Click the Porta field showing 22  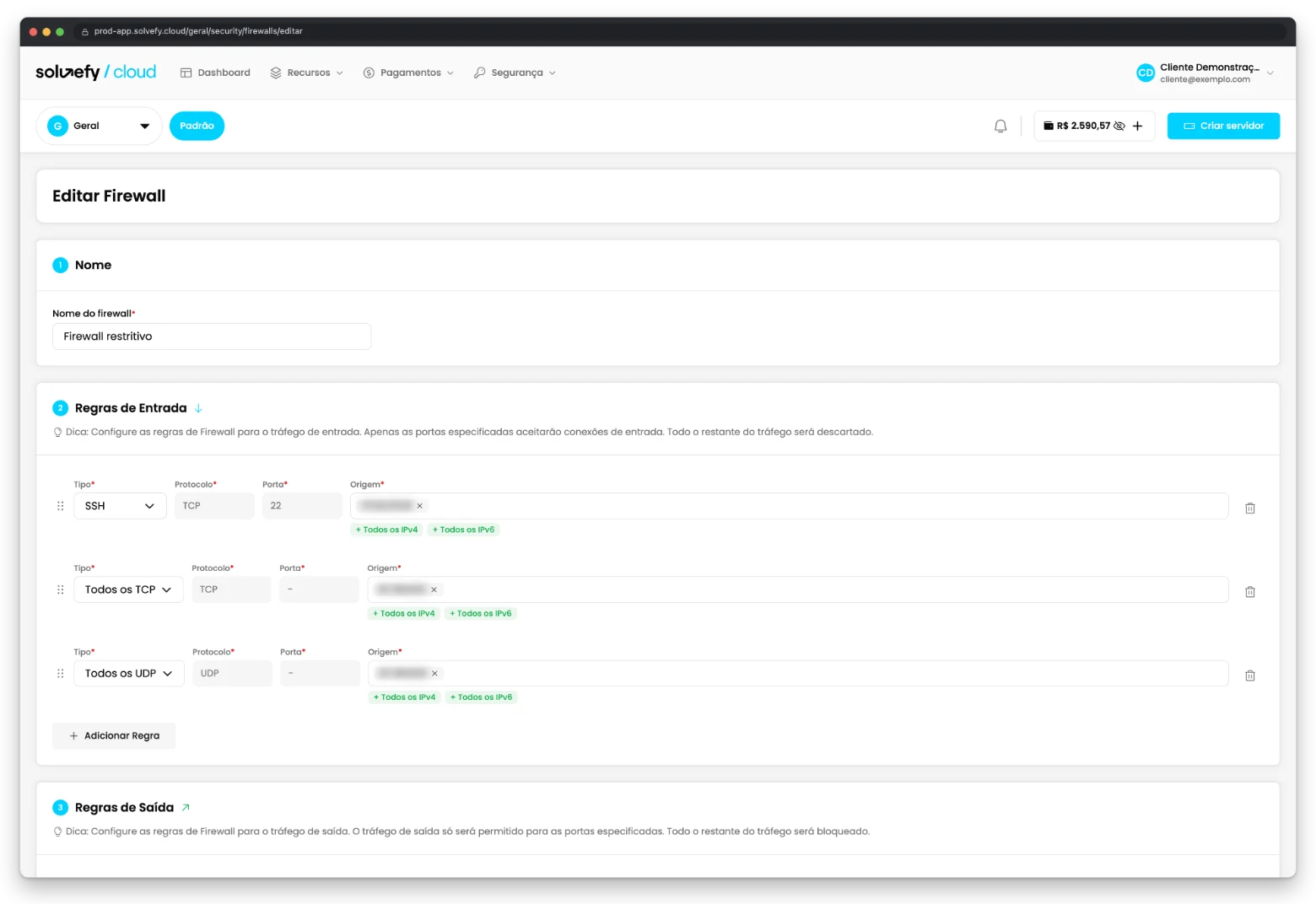(x=302, y=506)
